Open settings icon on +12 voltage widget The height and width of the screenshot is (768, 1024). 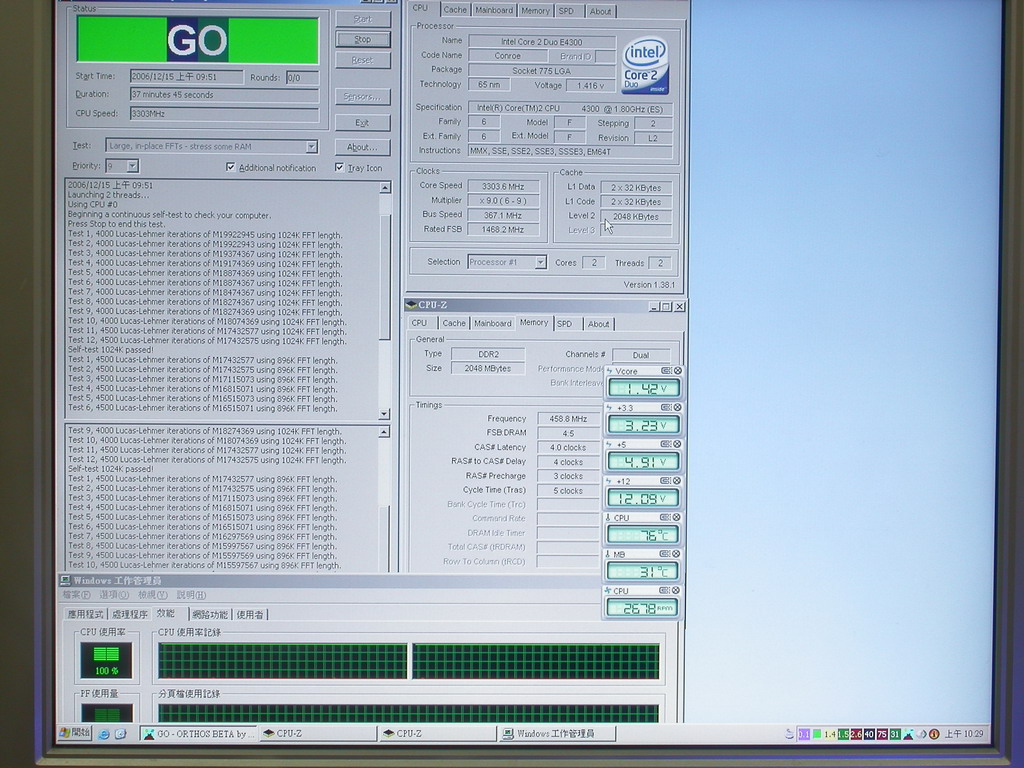click(666, 481)
